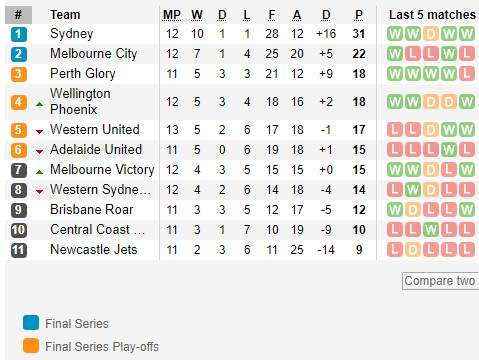Sort table by points P column header
This screenshot has width=479, height=360.
(x=359, y=15)
